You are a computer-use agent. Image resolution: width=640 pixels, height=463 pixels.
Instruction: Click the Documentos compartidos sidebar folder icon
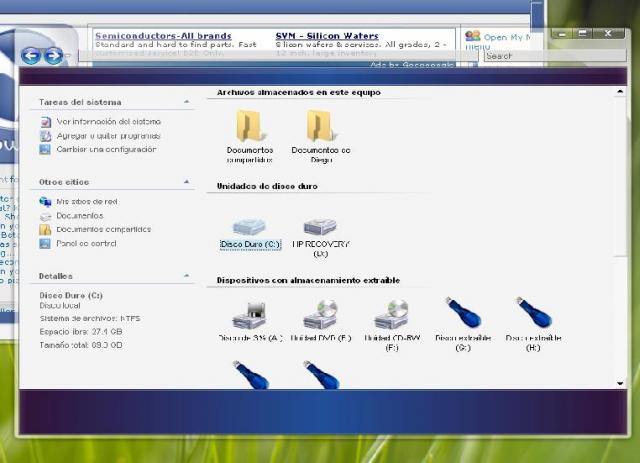45,229
